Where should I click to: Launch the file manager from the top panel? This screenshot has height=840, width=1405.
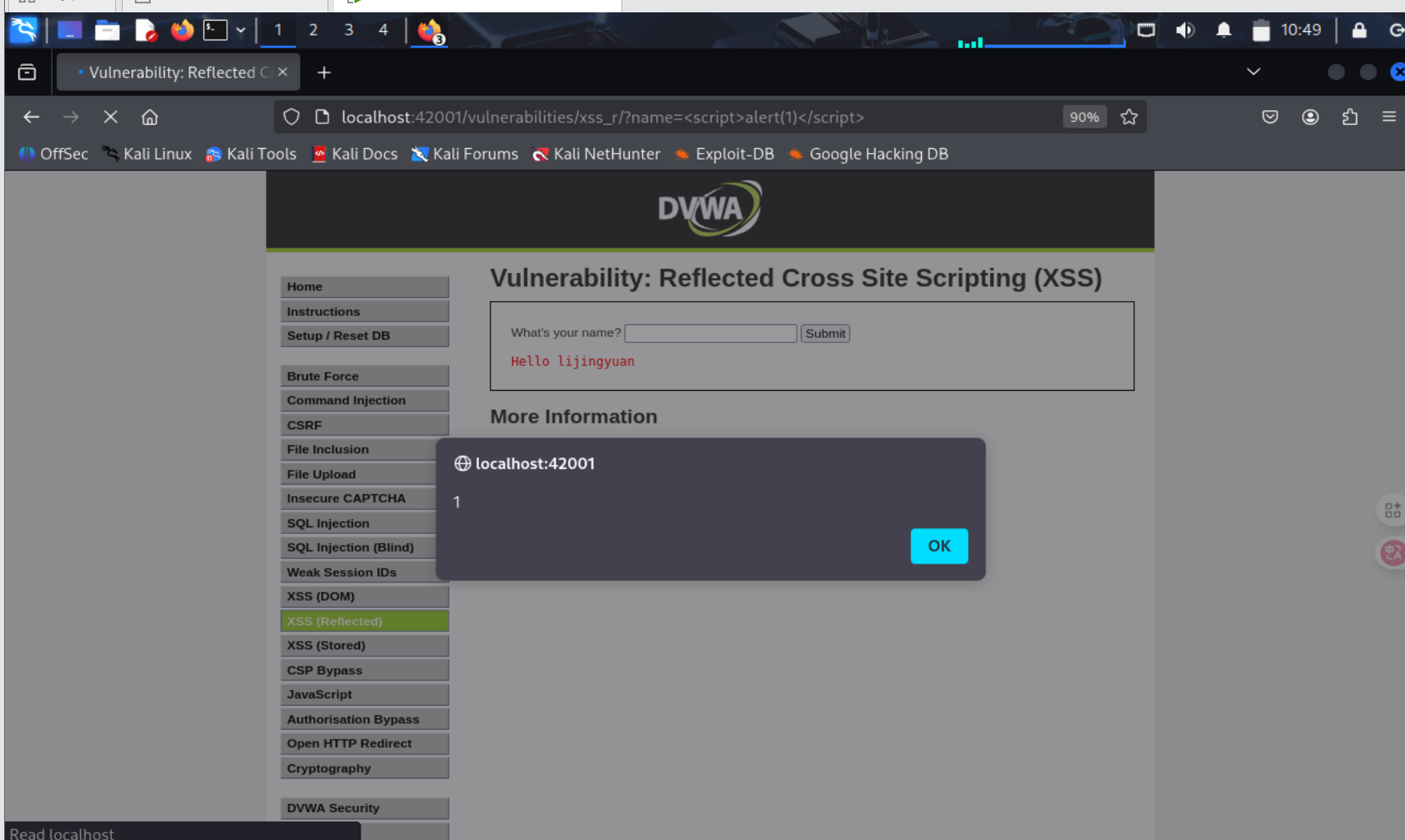107,31
